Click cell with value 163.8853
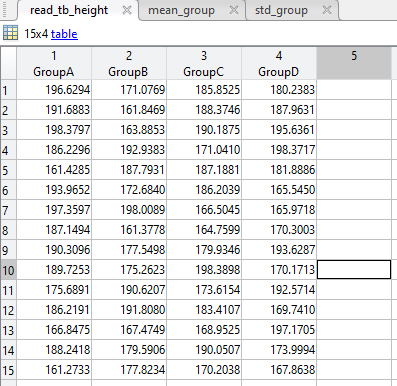 pos(129,130)
